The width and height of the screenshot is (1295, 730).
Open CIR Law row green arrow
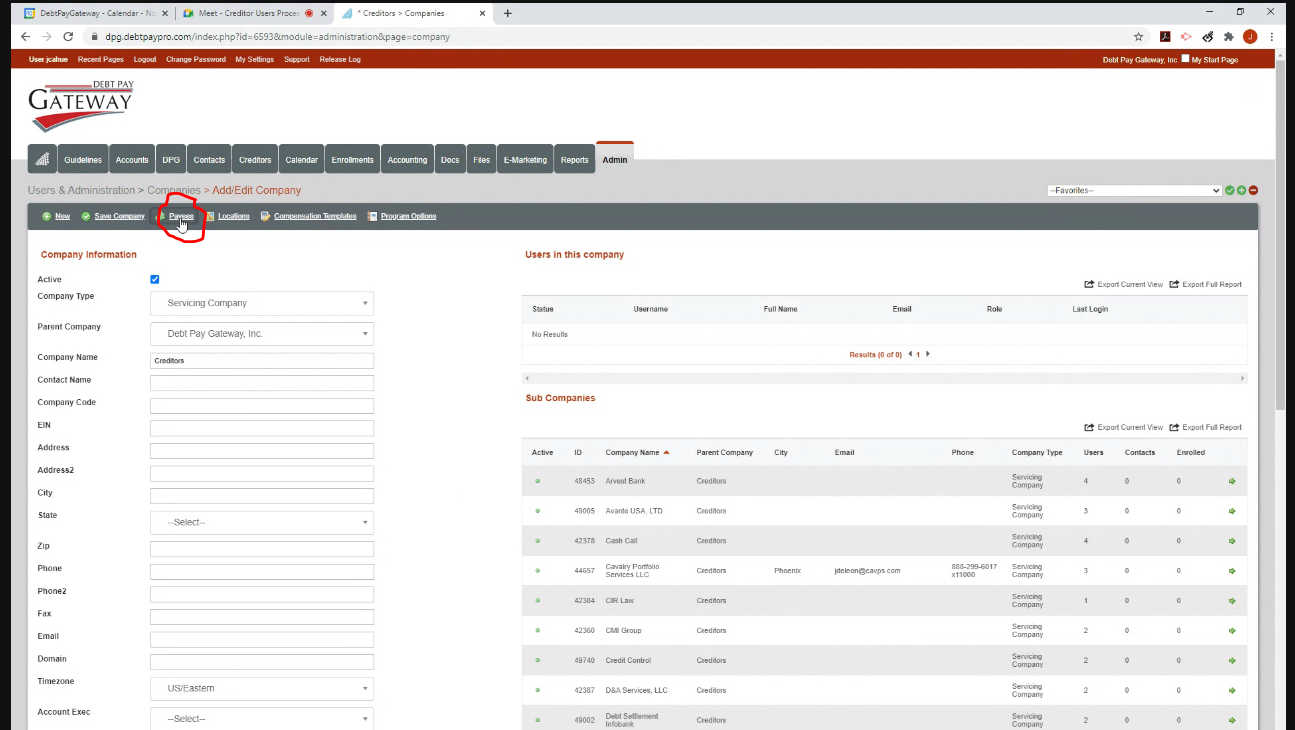[1232, 601]
